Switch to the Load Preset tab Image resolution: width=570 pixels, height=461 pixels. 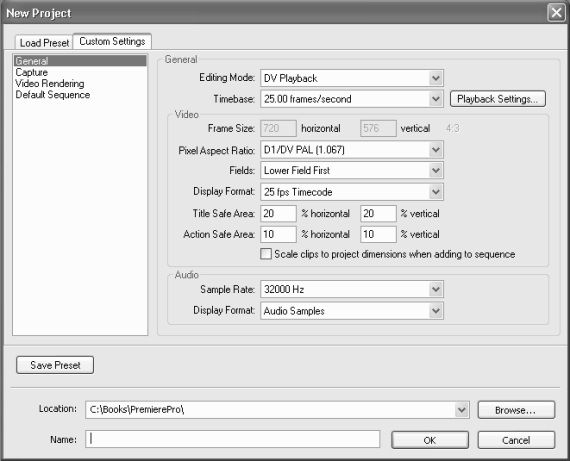[x=44, y=43]
